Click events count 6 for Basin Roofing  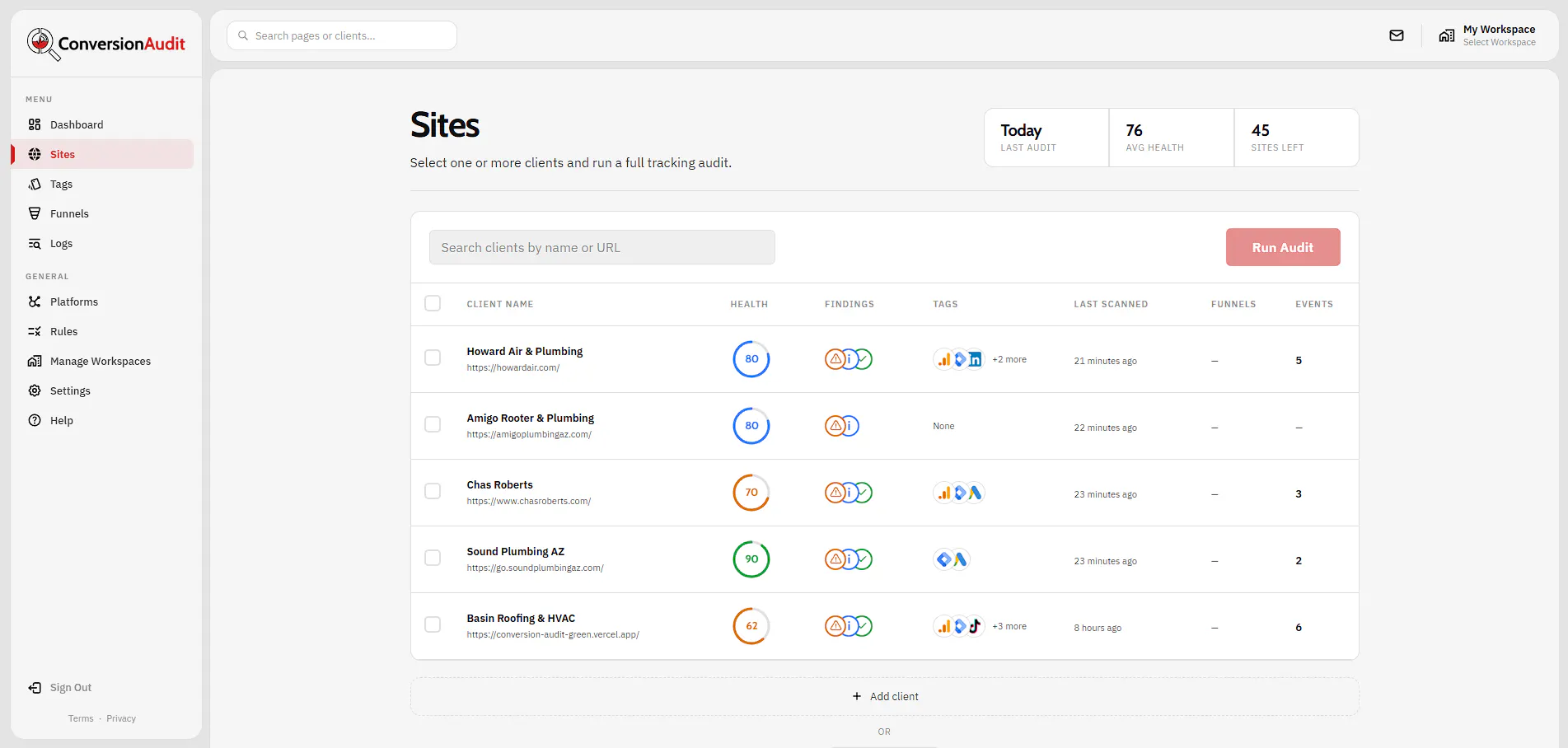point(1299,627)
